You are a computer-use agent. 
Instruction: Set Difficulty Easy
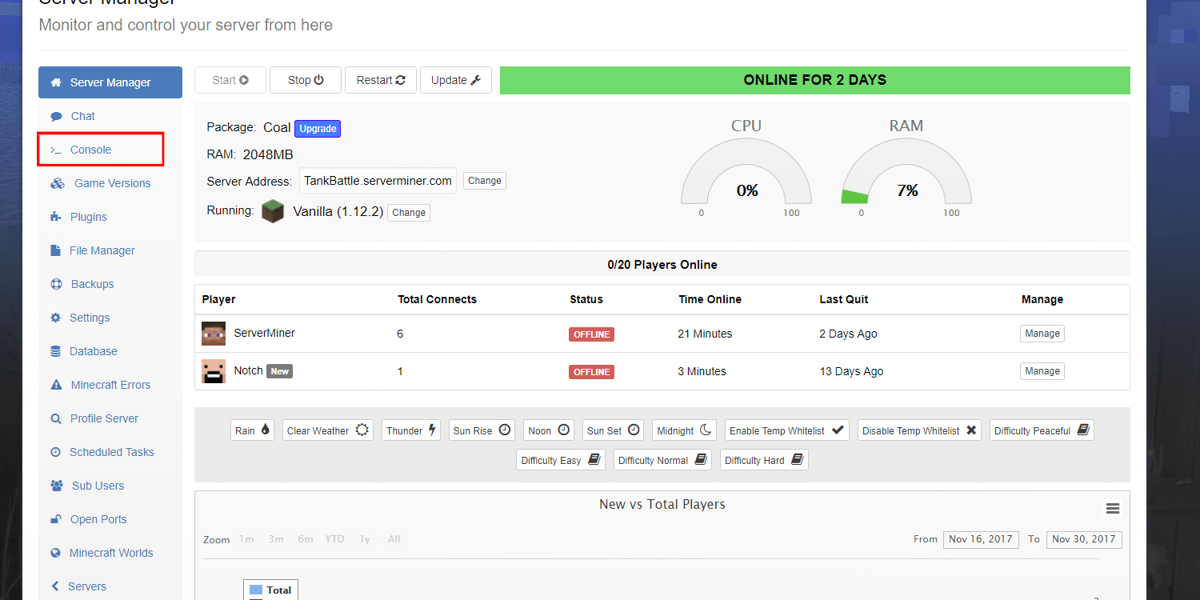click(x=561, y=461)
